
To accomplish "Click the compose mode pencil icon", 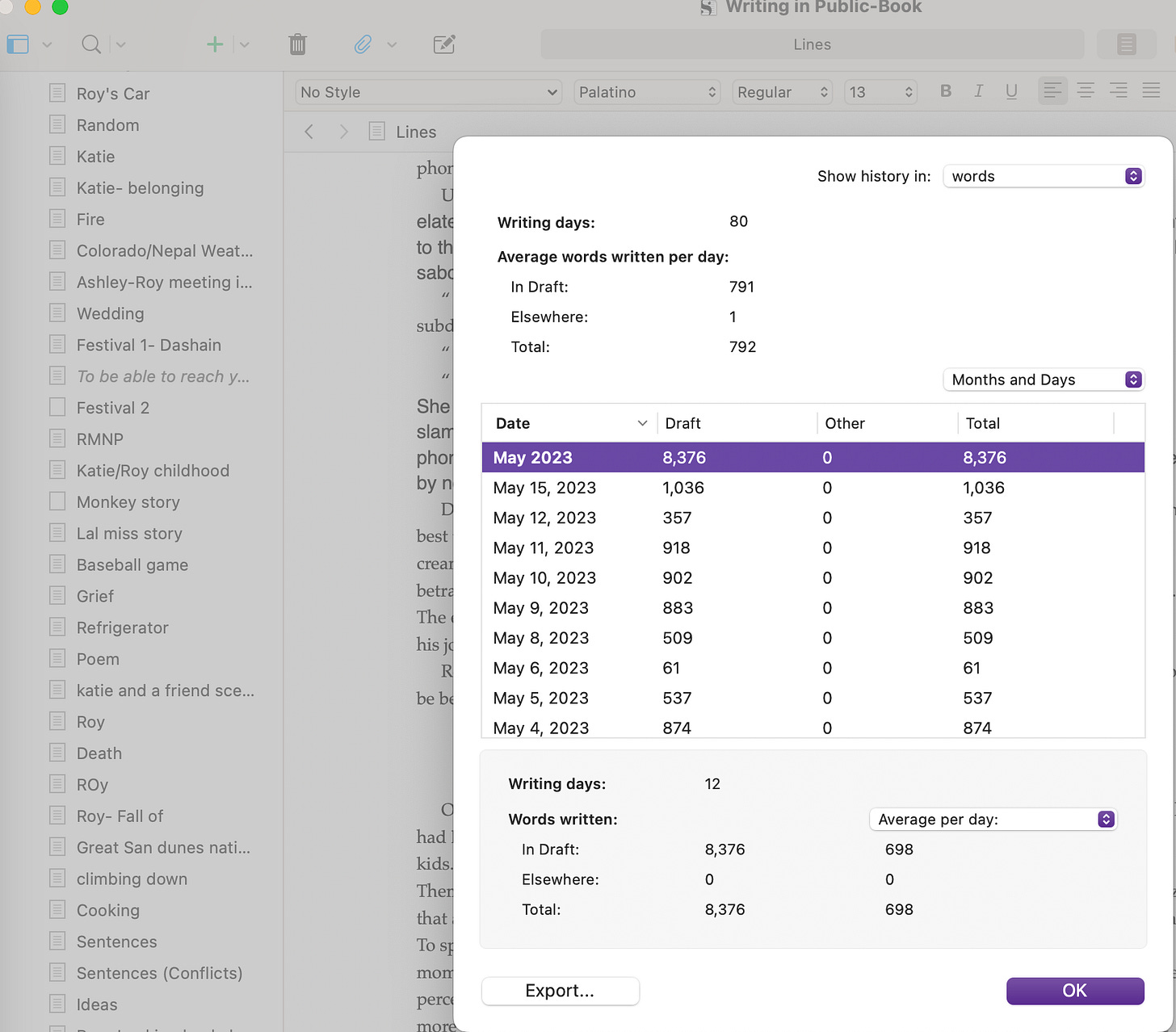I will [444, 44].
